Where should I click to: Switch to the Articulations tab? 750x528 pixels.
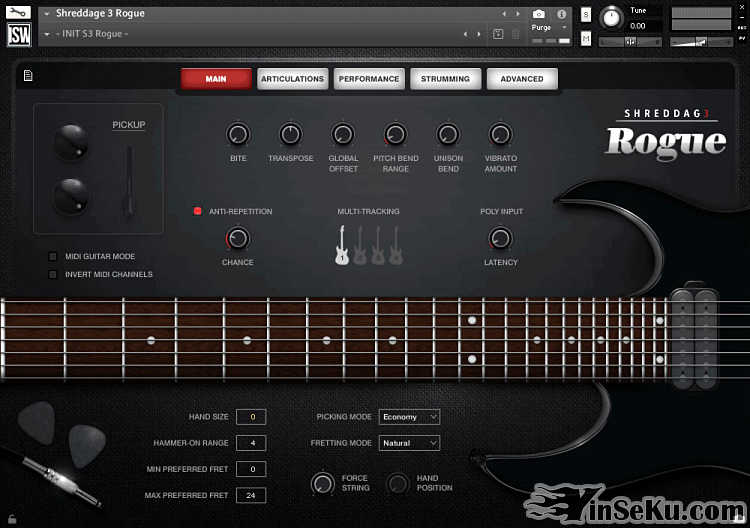coord(292,79)
